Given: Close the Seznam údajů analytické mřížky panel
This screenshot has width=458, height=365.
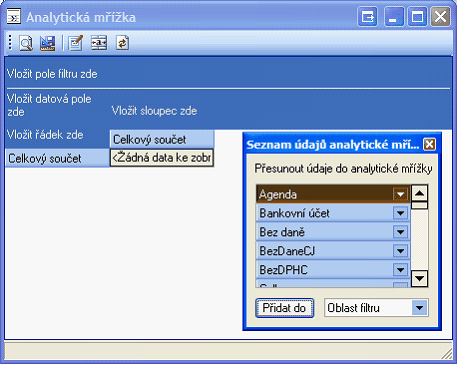Looking at the screenshot, I should pos(429,144).
